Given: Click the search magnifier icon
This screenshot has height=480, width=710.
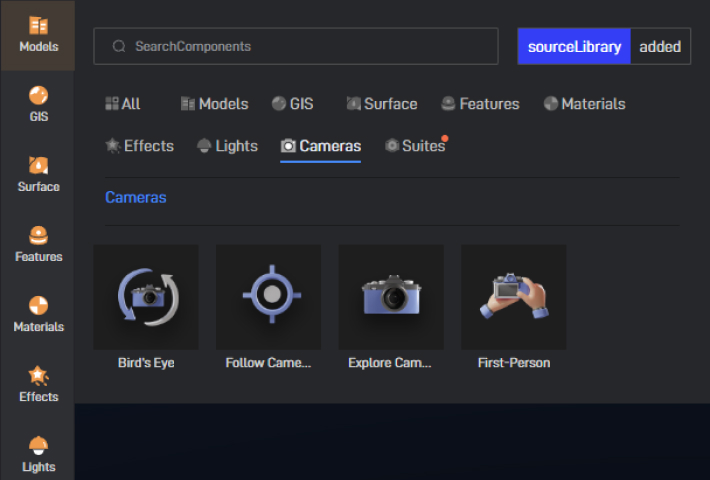Looking at the screenshot, I should point(119,46).
